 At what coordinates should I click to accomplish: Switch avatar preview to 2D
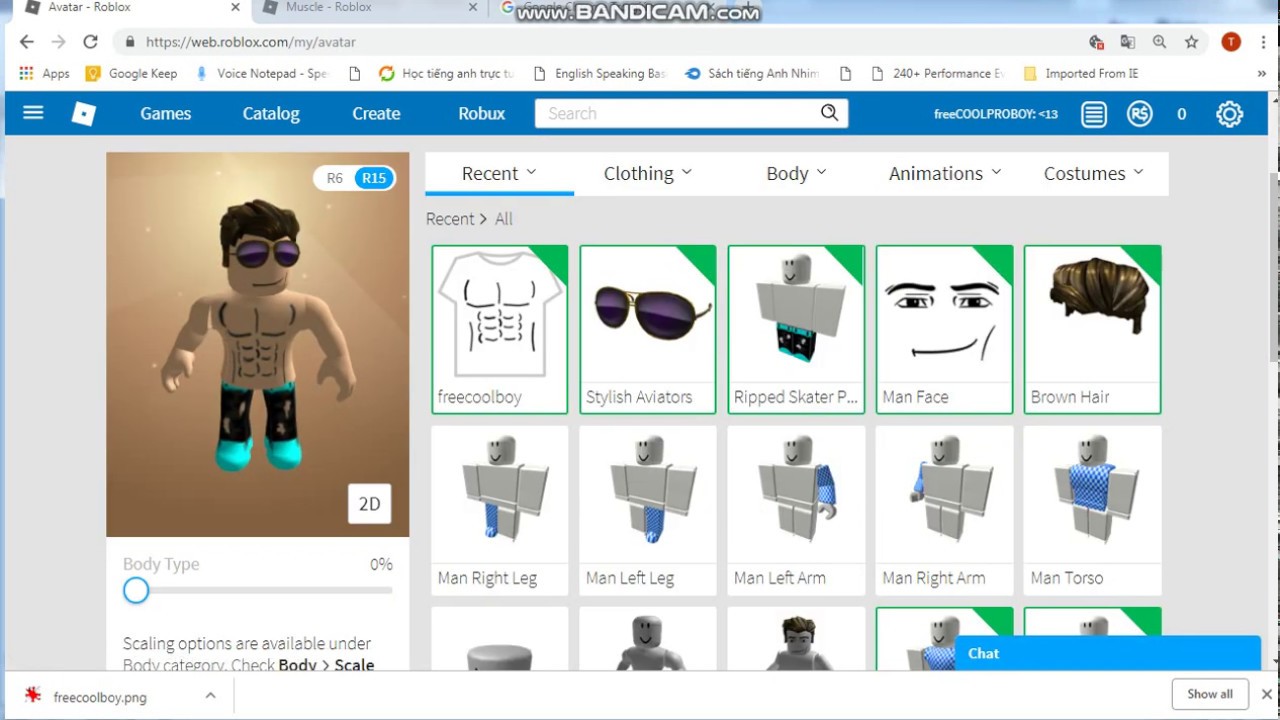click(369, 504)
